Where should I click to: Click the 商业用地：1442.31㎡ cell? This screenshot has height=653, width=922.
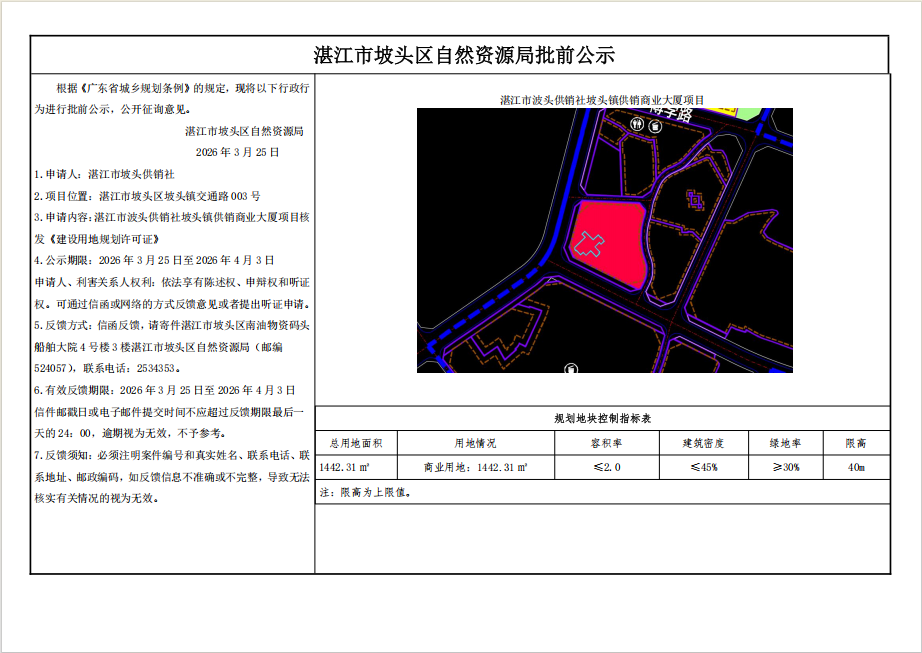click(x=475, y=467)
